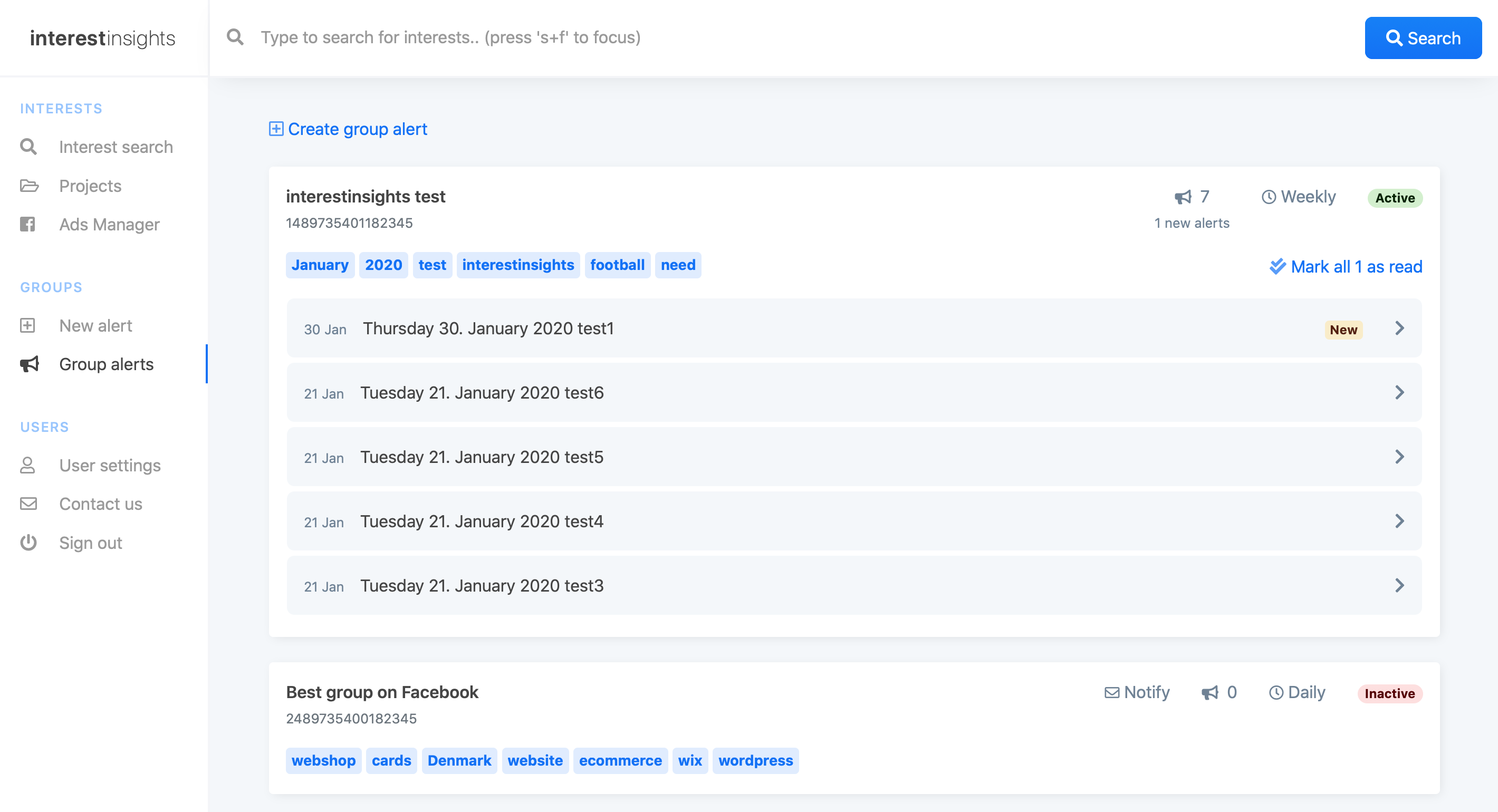The width and height of the screenshot is (1498, 812).
Task: Toggle Notify for Best group on Facebook
Action: tap(1137, 692)
